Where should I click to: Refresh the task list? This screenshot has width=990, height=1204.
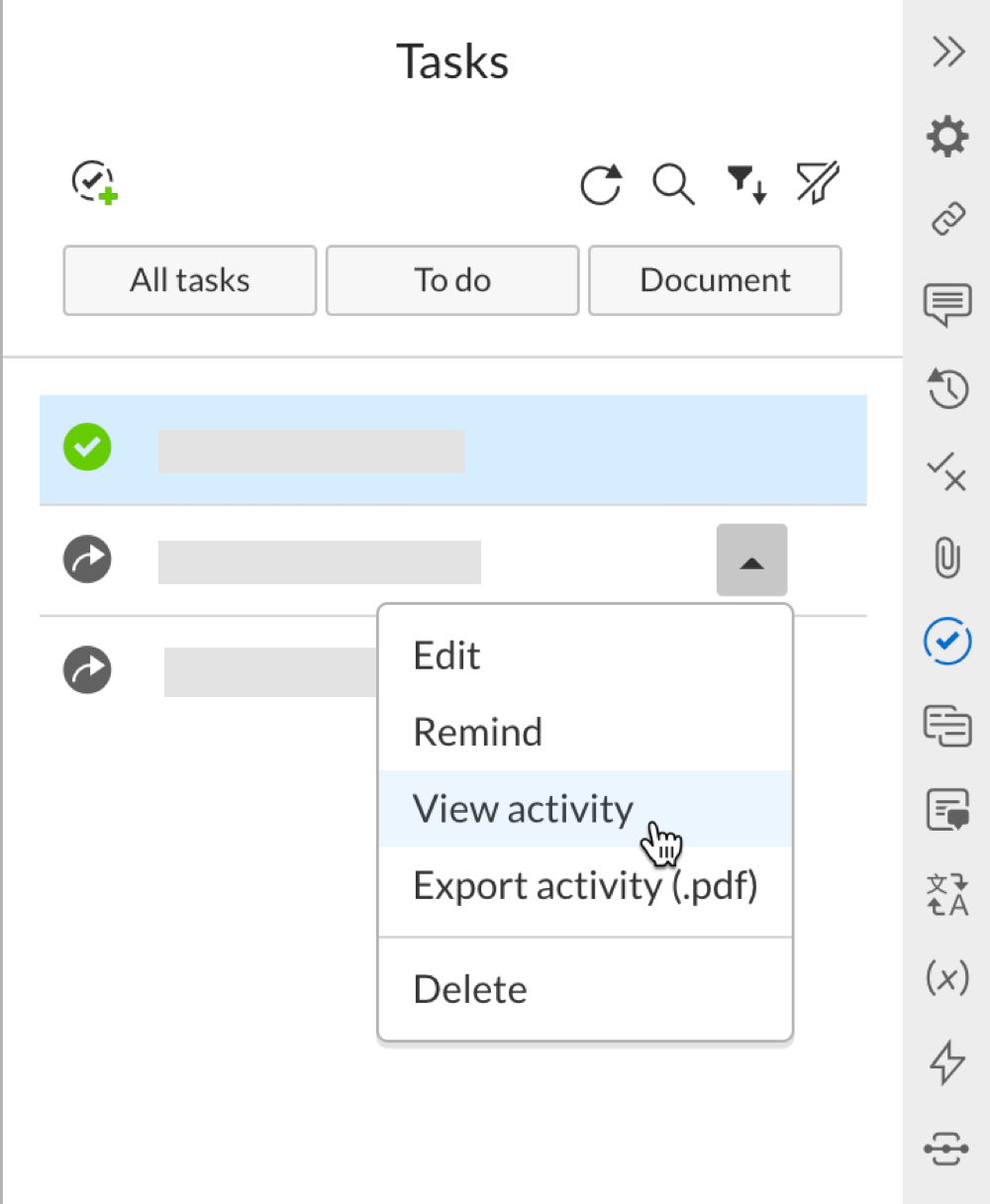[x=601, y=184]
